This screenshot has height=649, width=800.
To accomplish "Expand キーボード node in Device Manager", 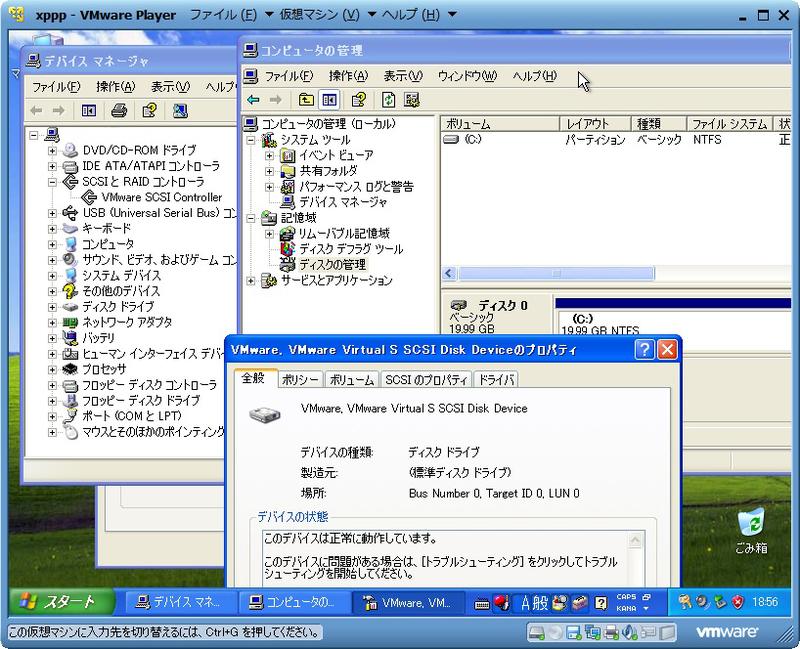I will pos(52,229).
